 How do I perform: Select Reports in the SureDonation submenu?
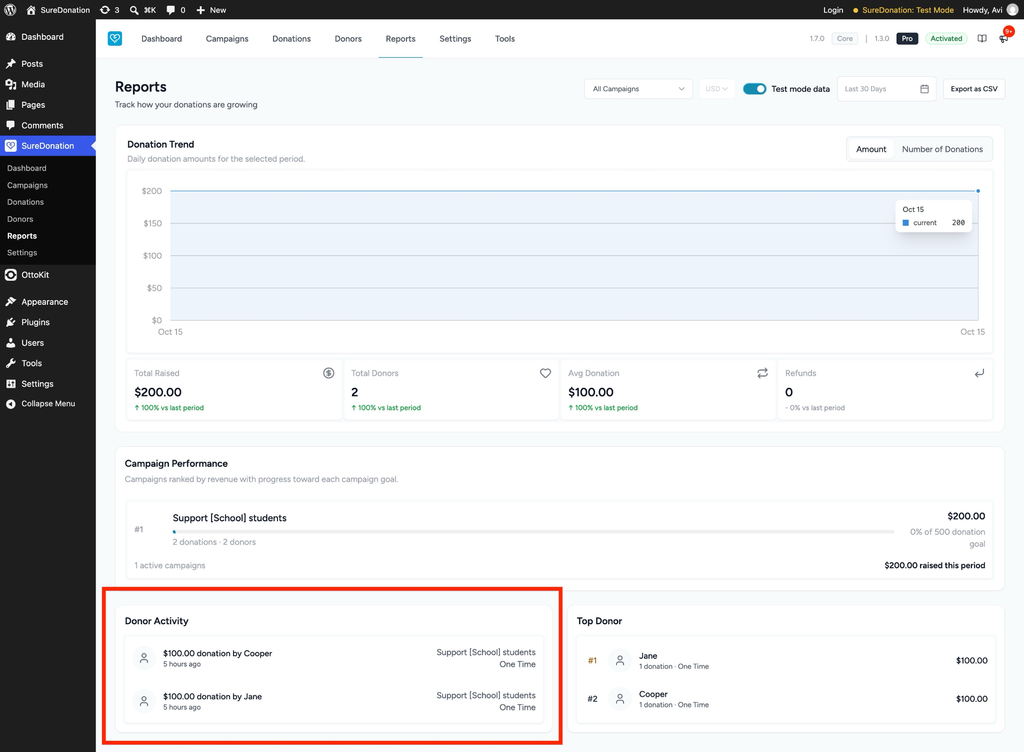tap(22, 236)
